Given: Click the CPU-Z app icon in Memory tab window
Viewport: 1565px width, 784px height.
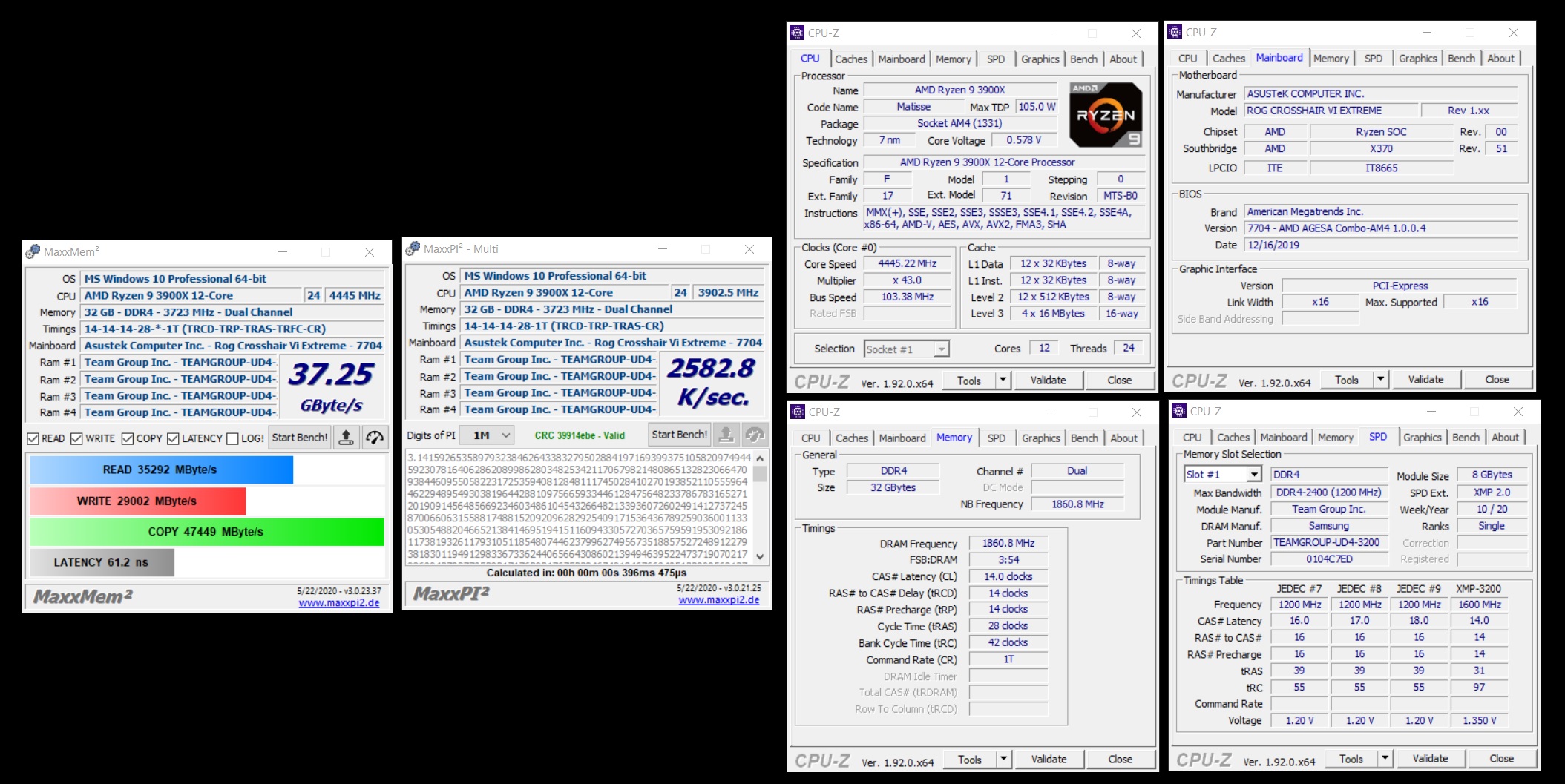Looking at the screenshot, I should click(x=798, y=412).
